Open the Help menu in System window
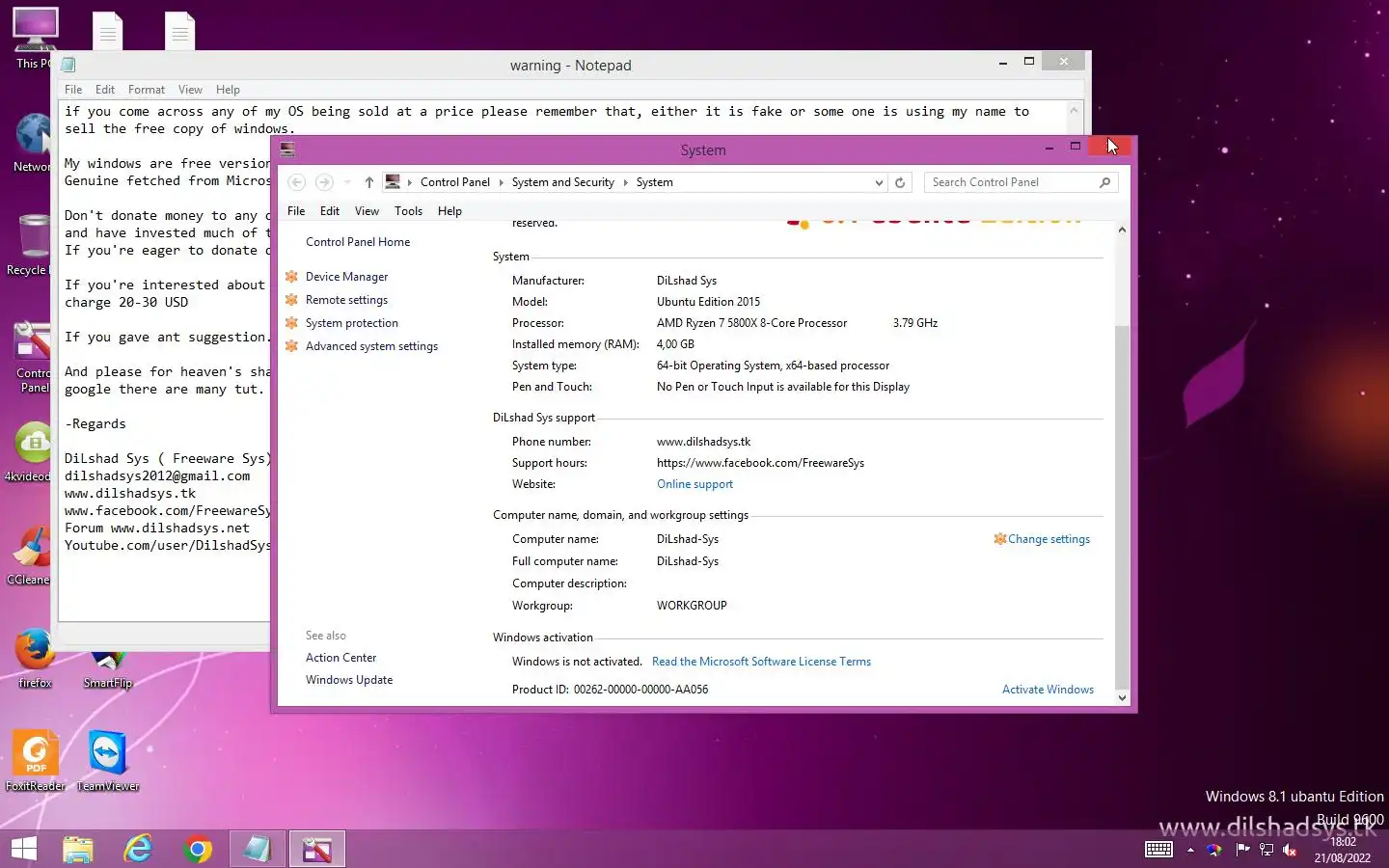 (449, 211)
